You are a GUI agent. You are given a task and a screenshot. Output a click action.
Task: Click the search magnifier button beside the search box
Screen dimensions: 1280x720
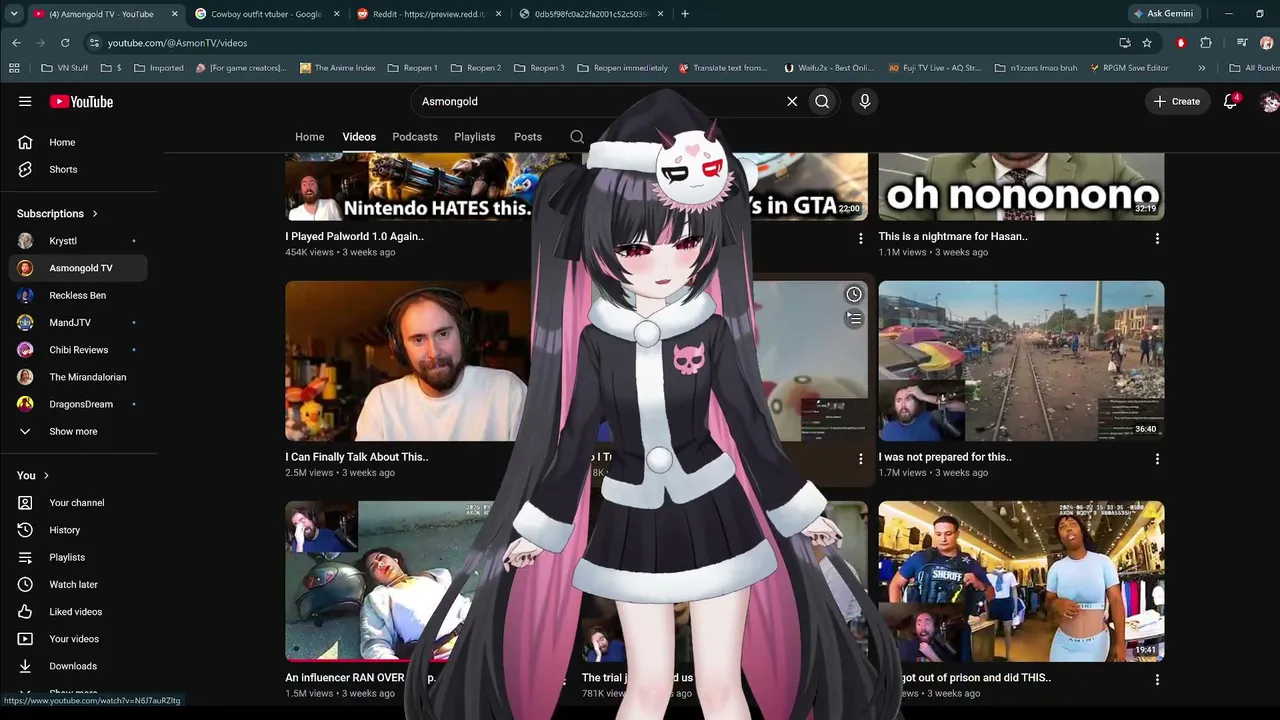tap(822, 101)
